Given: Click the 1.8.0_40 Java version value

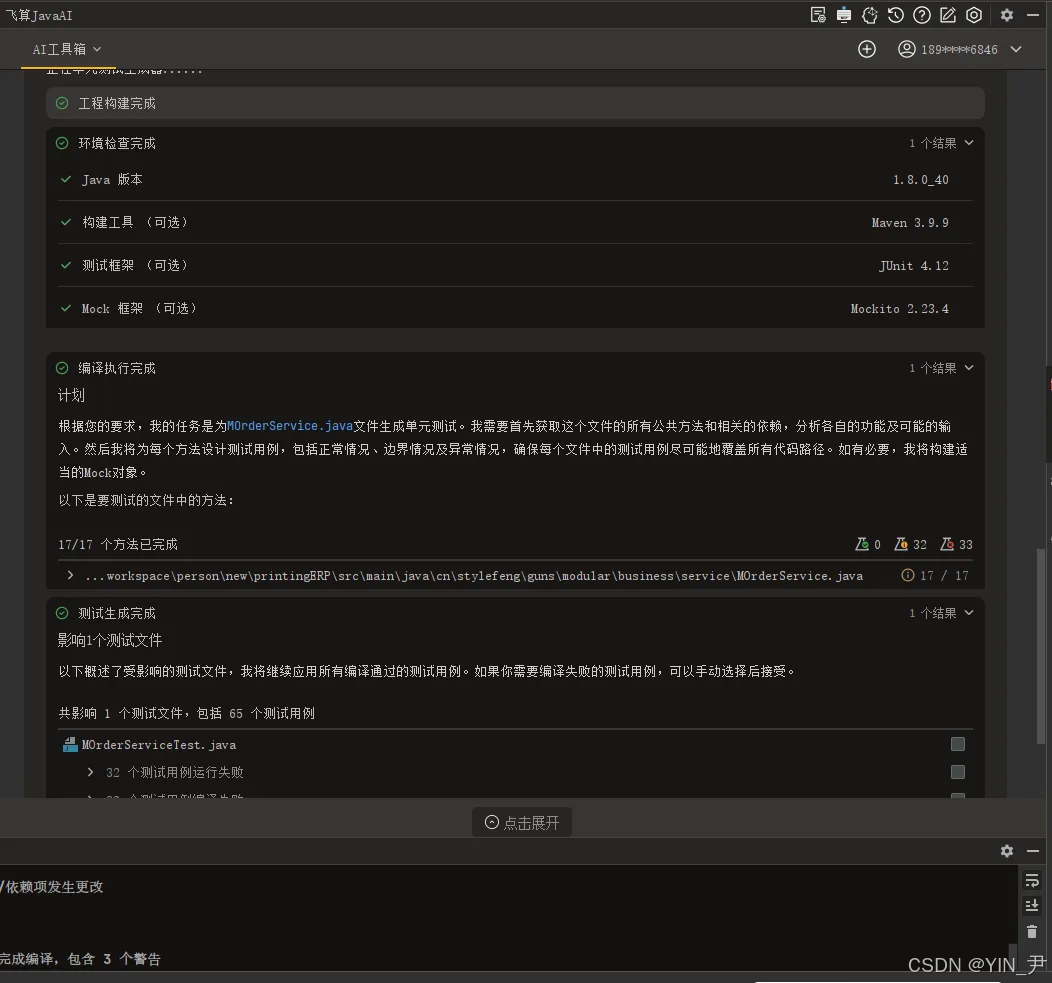Looking at the screenshot, I should [920, 180].
